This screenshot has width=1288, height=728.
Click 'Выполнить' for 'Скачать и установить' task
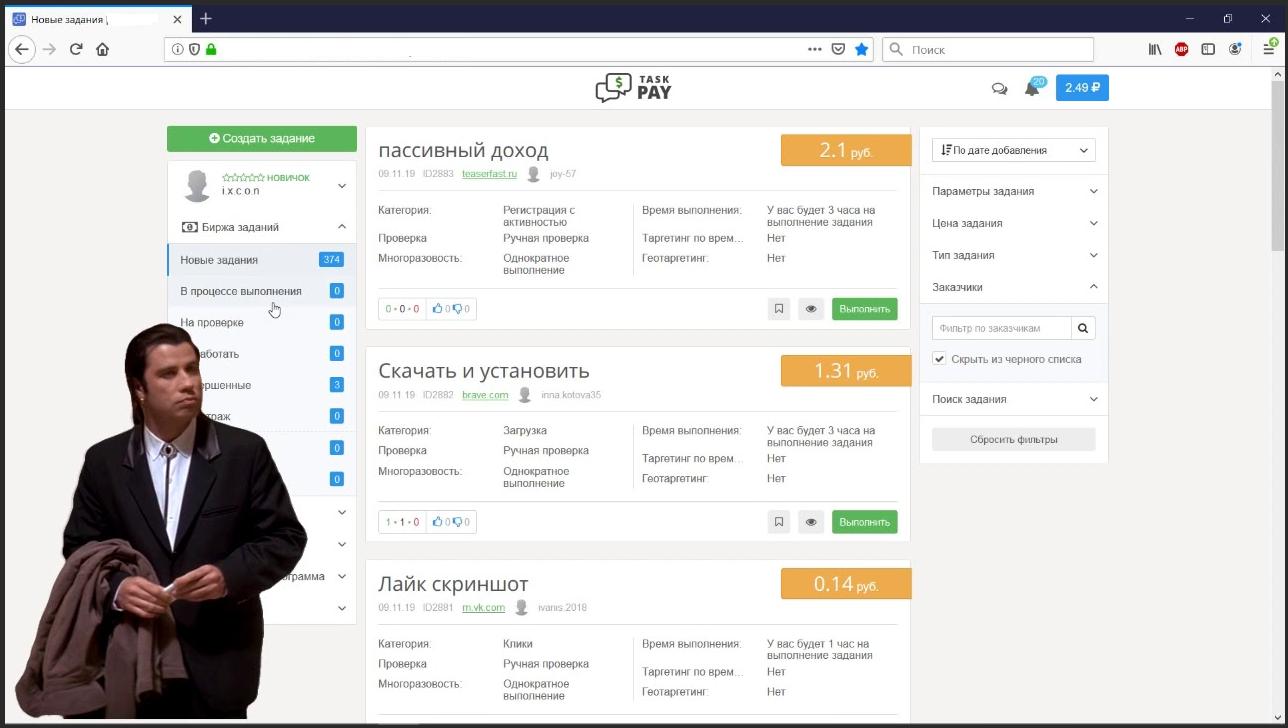point(864,522)
